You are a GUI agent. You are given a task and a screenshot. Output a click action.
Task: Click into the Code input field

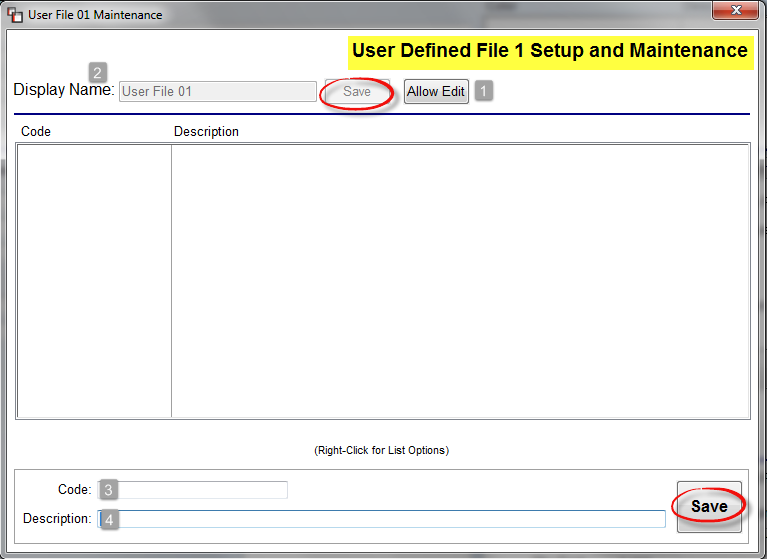(x=193, y=490)
